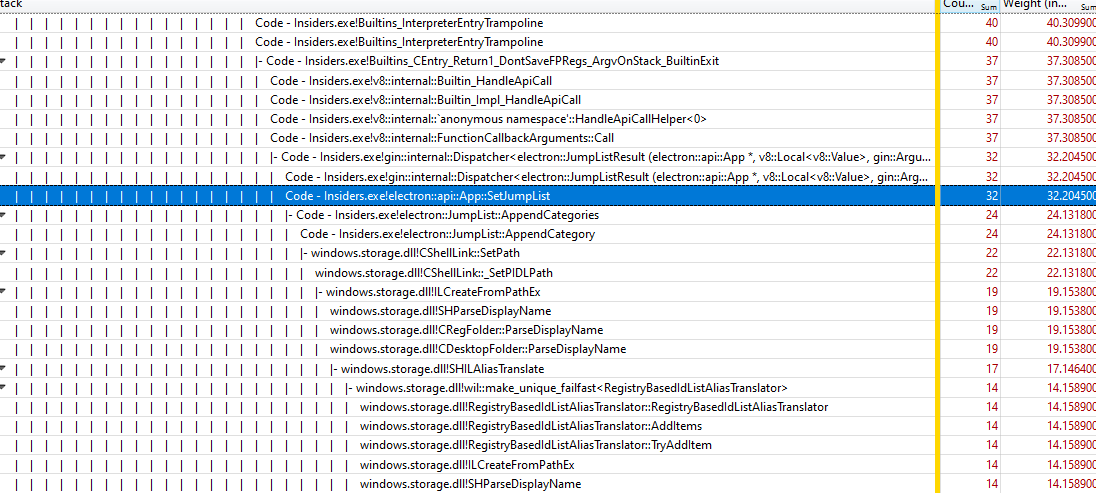Screen dimensions: 1096x493
Task: Collapse the wil::make_unique_failfast node arrow
Action: tap(2, 388)
